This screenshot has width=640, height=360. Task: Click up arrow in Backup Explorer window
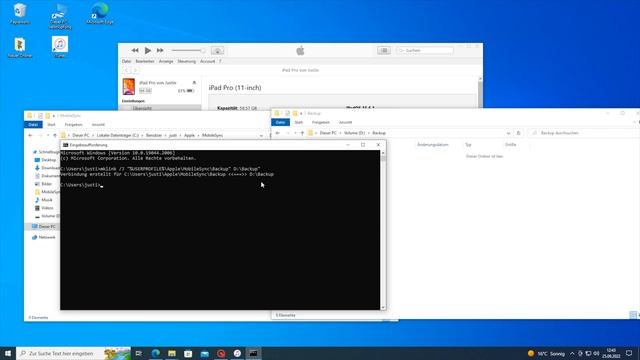[302, 133]
